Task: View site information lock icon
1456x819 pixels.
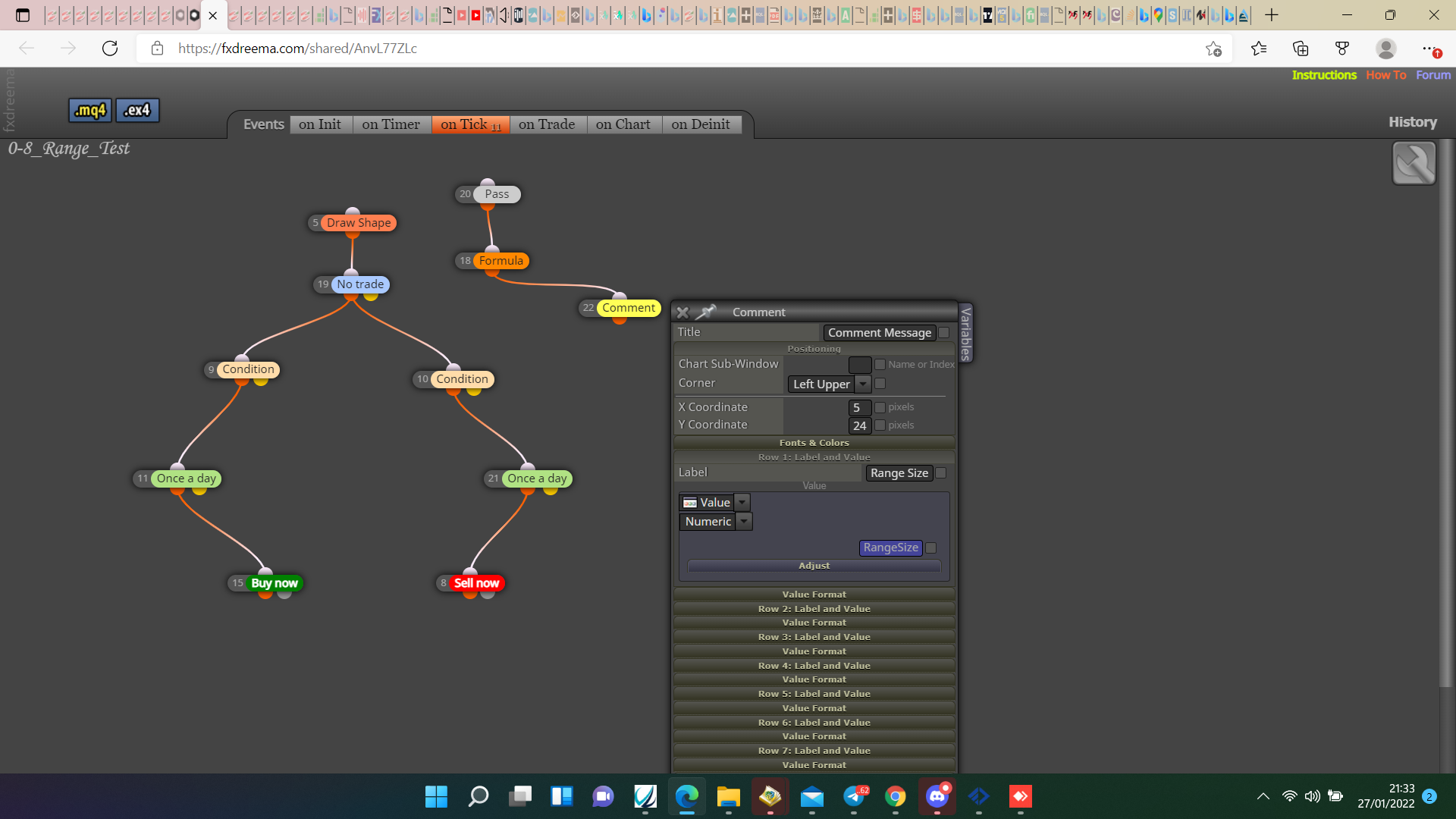Action: pos(157,49)
